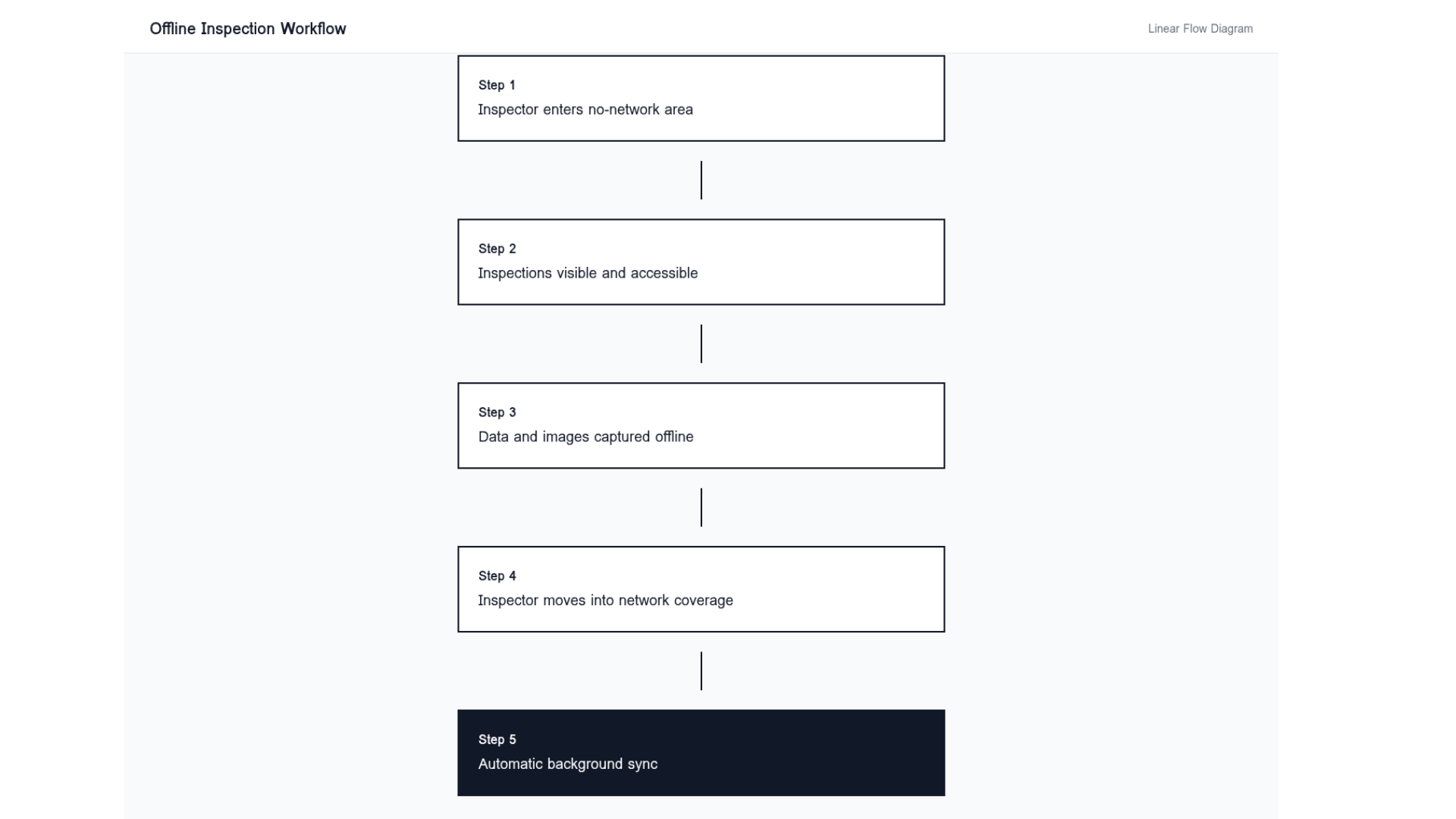Select the Step 4 flow box

click(796, 589)
